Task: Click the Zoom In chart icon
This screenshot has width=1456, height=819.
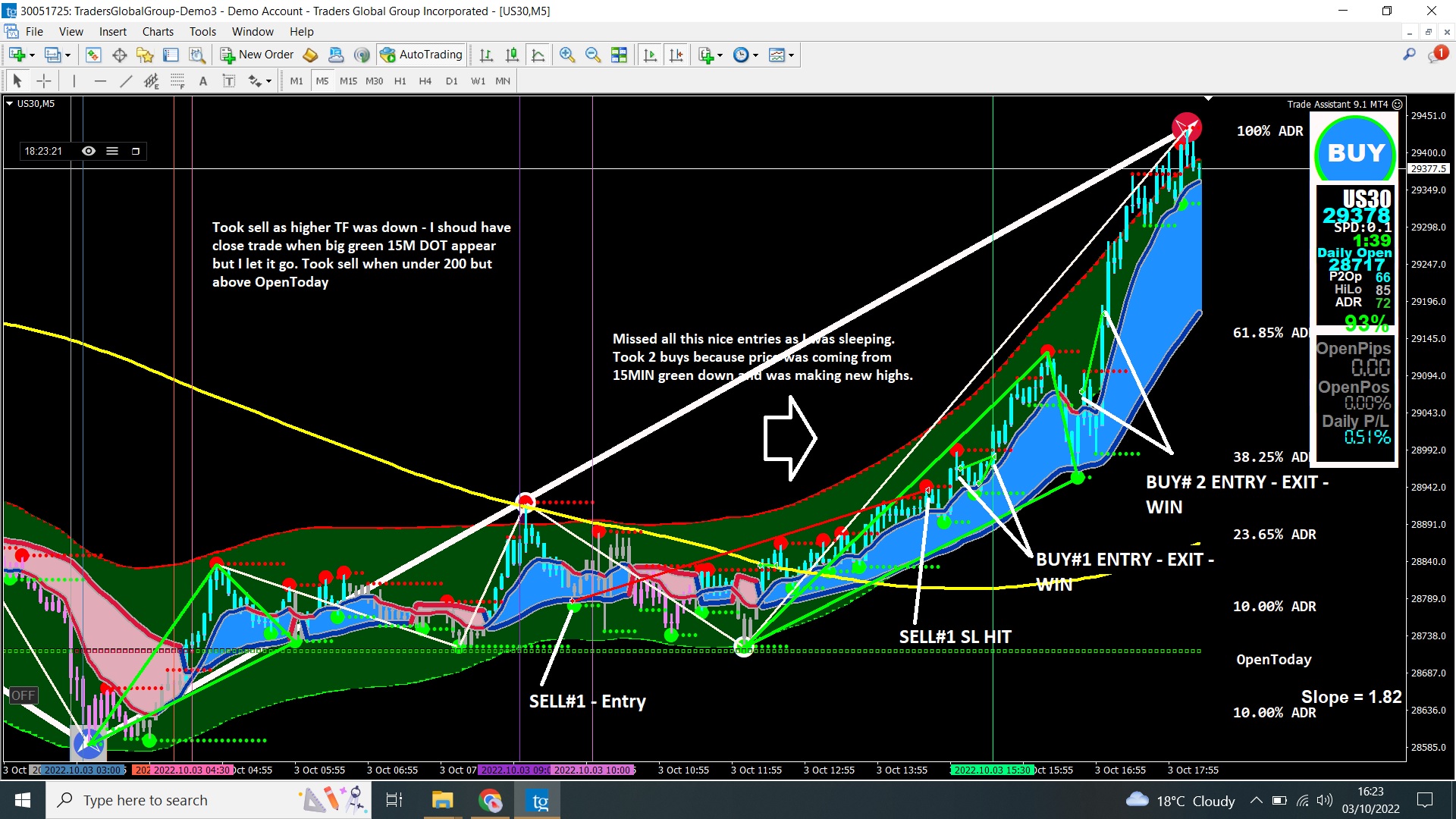Action: (566, 55)
